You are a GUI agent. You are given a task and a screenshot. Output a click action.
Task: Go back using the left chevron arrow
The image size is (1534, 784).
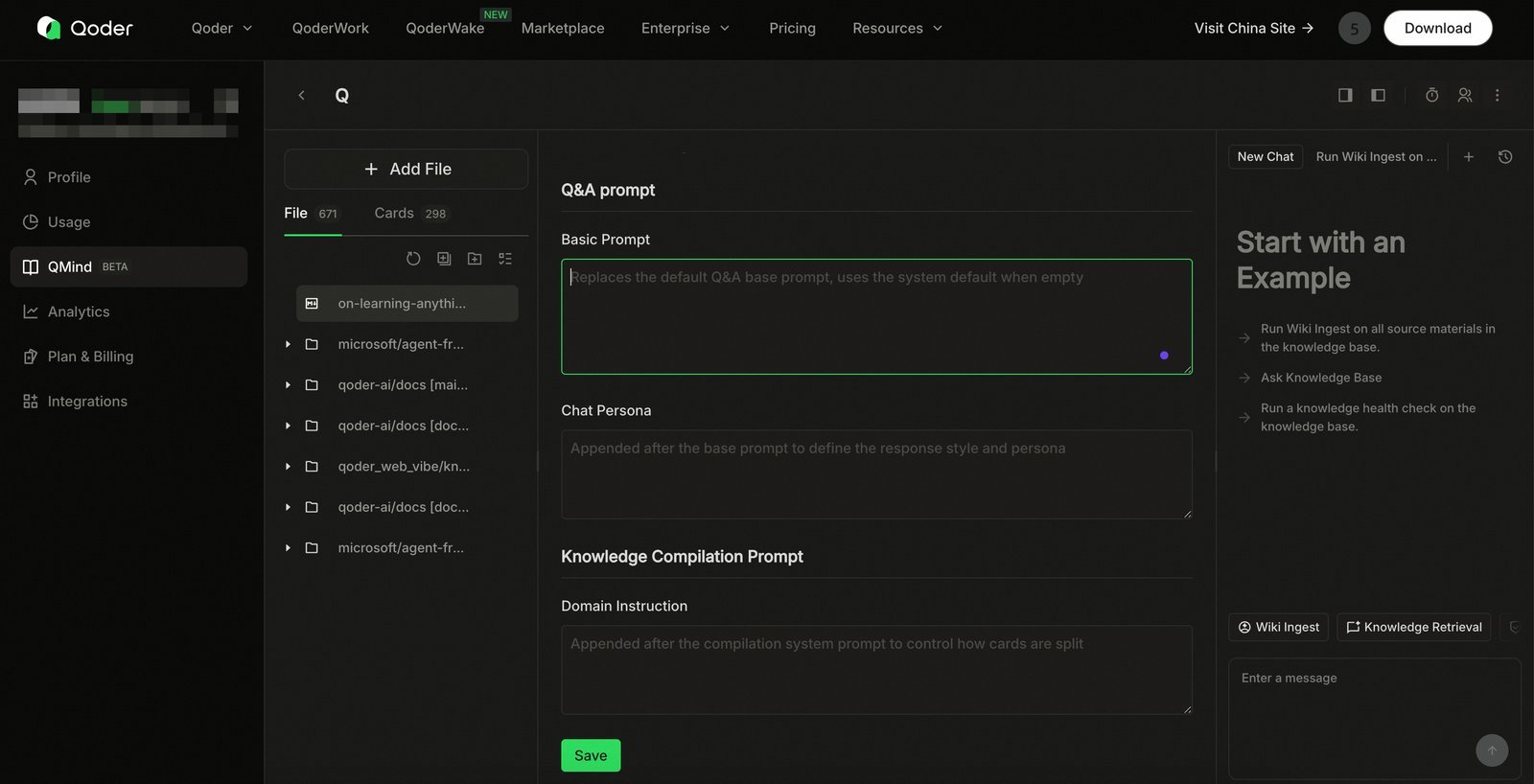click(301, 95)
